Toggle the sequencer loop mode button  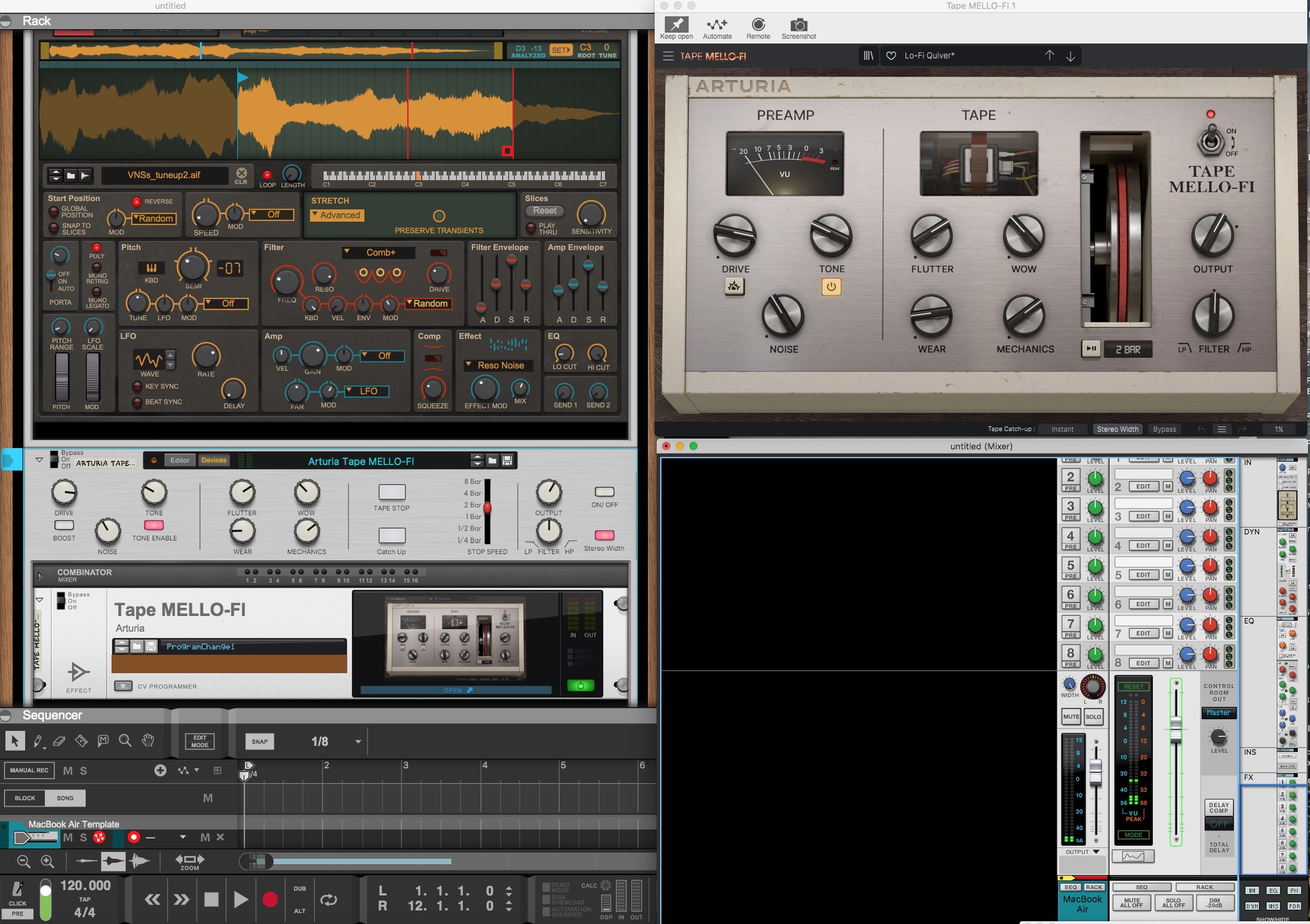(328, 900)
